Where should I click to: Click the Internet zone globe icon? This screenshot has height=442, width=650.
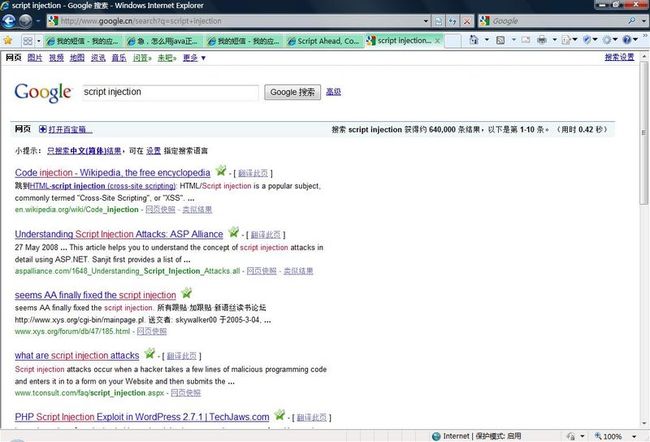(436, 436)
